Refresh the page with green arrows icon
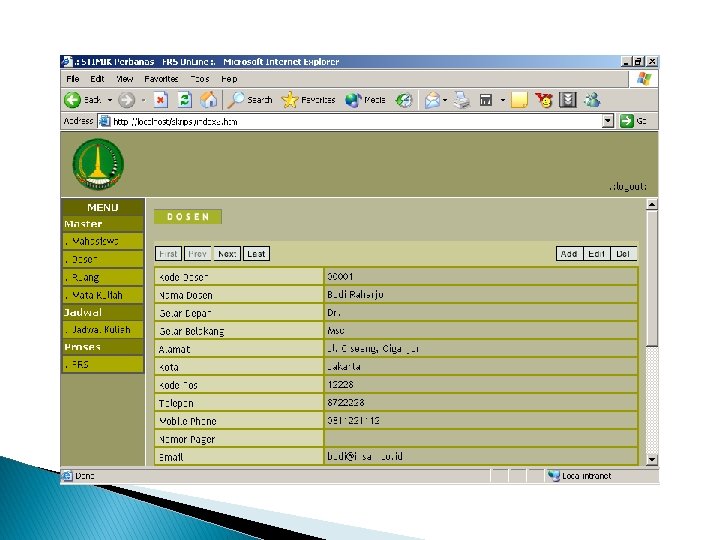 pos(185,100)
